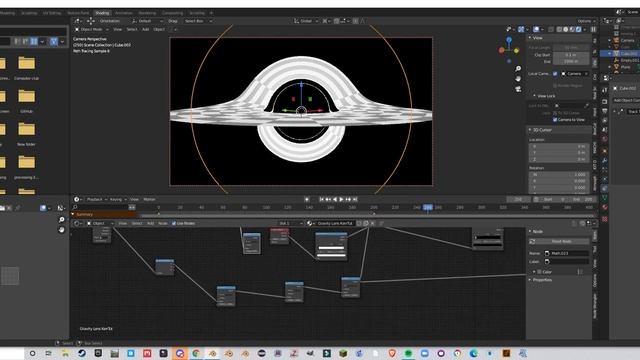Click the Gravity Lens material name field
This screenshot has width=640, height=360.
335,224
